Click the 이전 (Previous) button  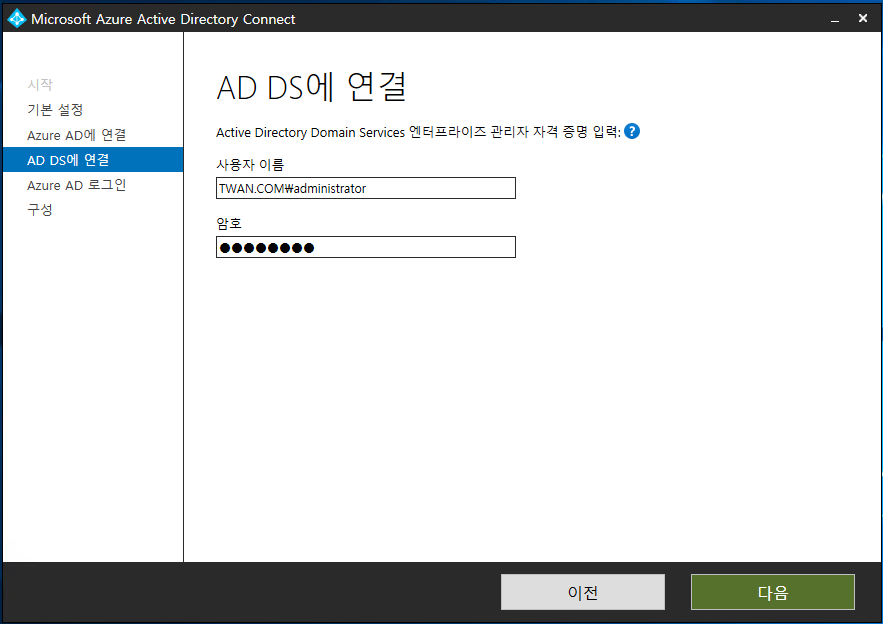click(x=583, y=592)
